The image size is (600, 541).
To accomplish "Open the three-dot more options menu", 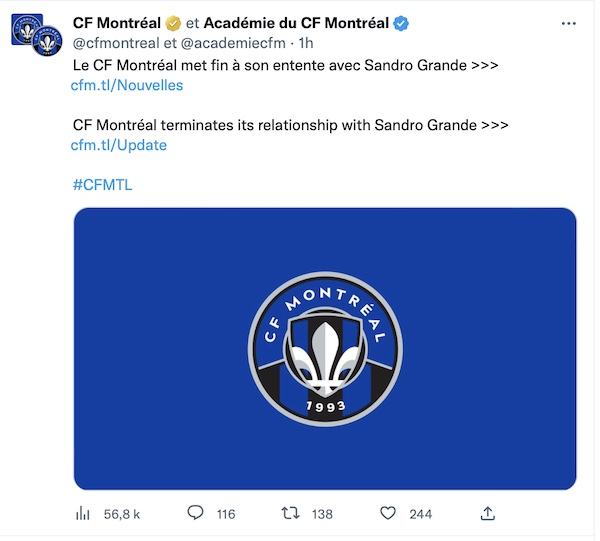I will [x=569, y=24].
